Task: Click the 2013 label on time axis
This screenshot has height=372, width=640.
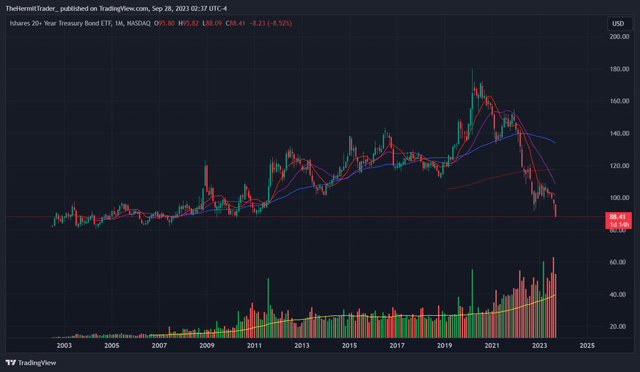Action: (302, 346)
